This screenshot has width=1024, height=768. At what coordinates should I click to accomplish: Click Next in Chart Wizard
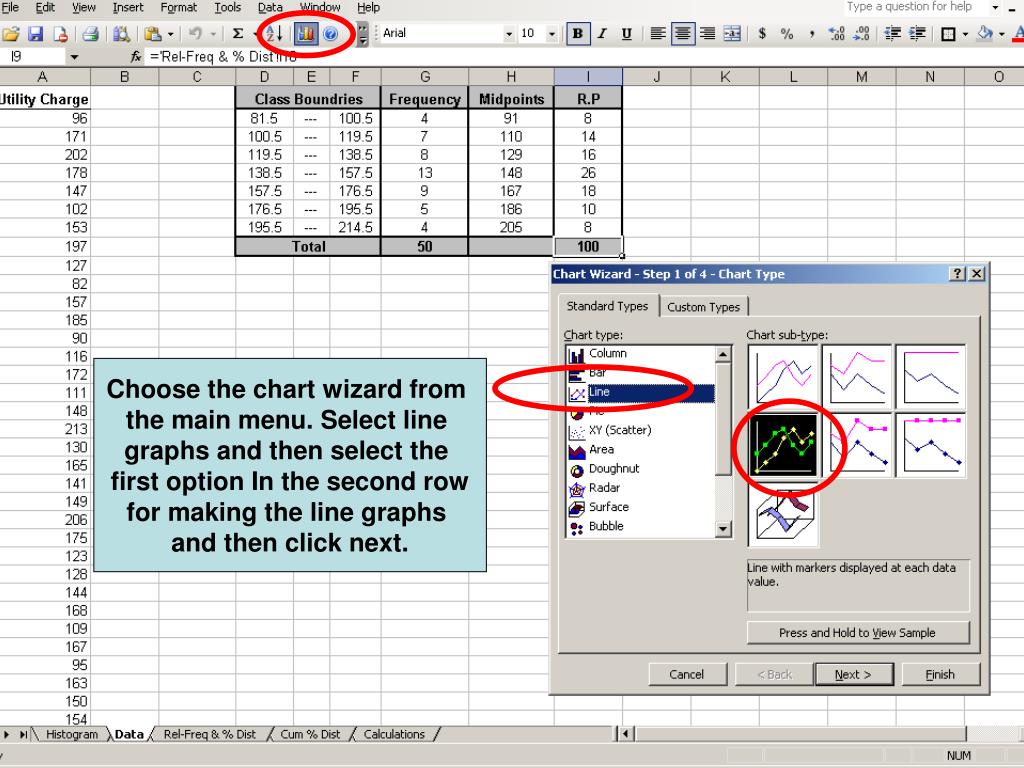[853, 675]
